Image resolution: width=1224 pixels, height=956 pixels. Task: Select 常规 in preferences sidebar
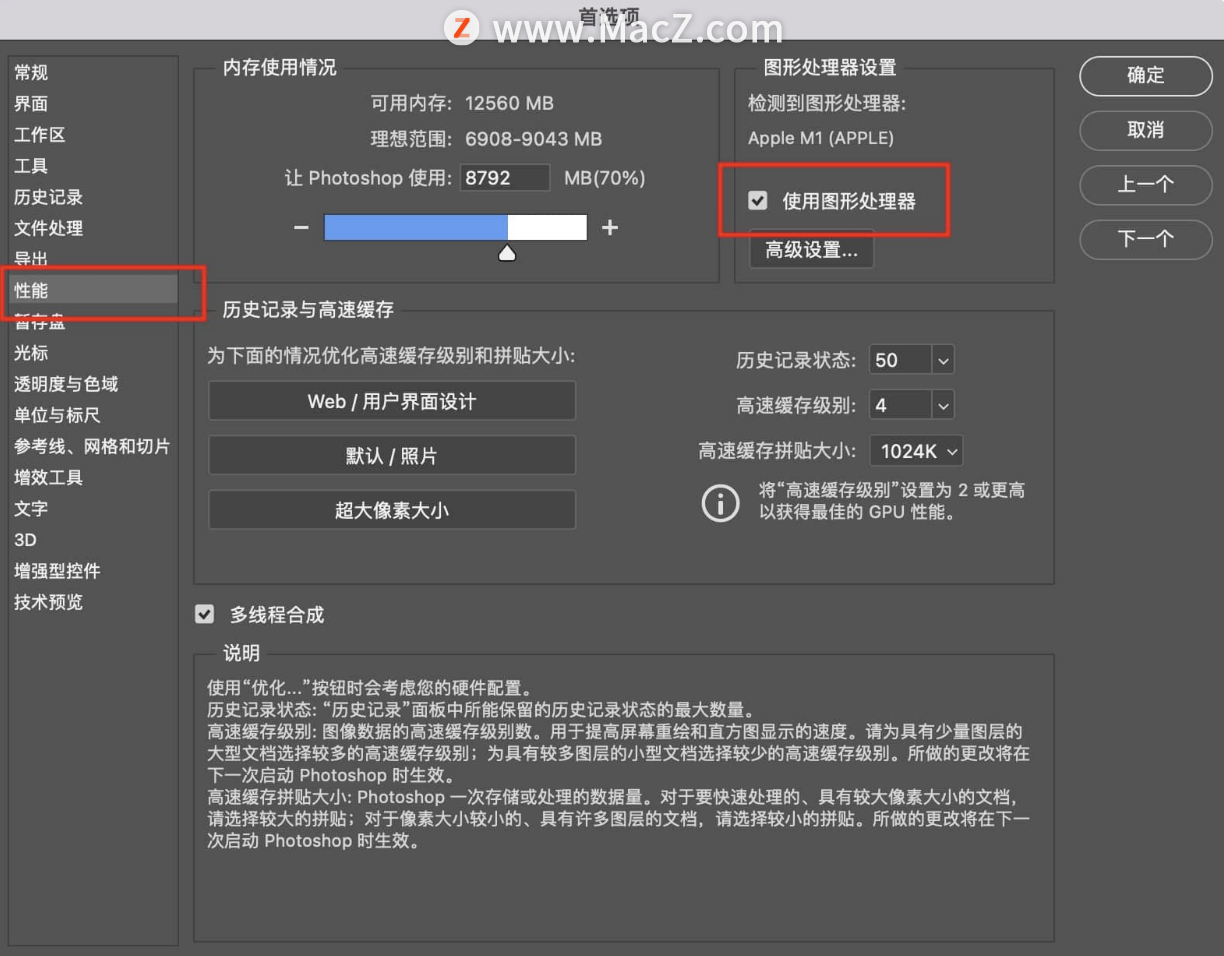(31, 72)
